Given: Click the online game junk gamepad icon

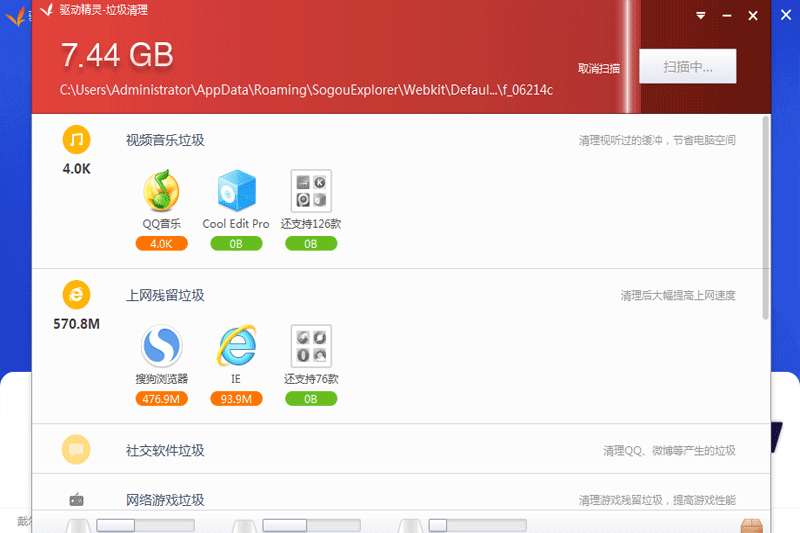Looking at the screenshot, I should (76, 499).
